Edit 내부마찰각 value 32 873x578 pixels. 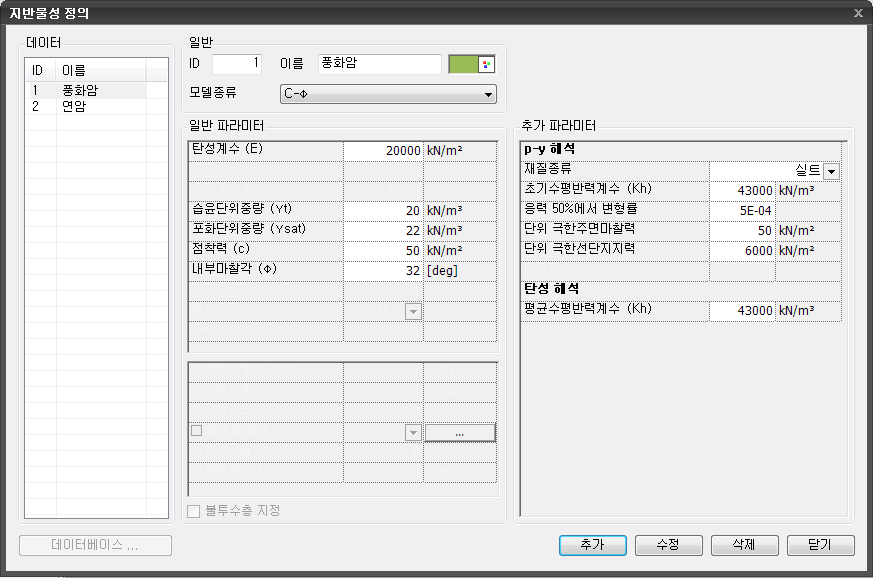pos(383,271)
